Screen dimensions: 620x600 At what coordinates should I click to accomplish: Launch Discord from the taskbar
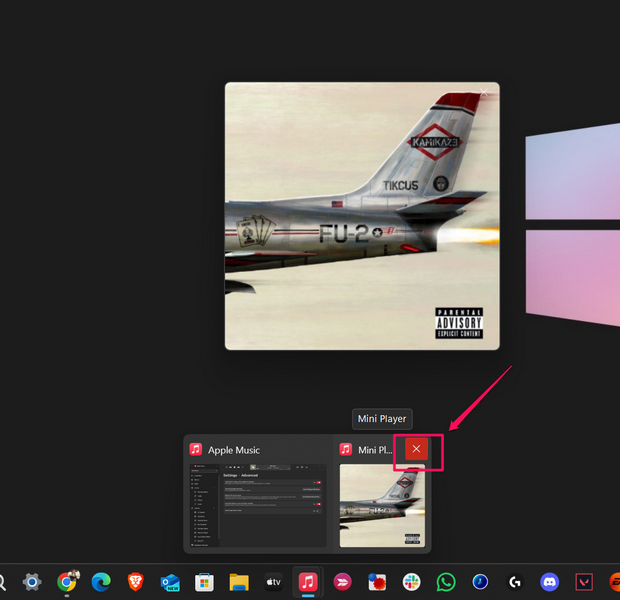coord(549,582)
